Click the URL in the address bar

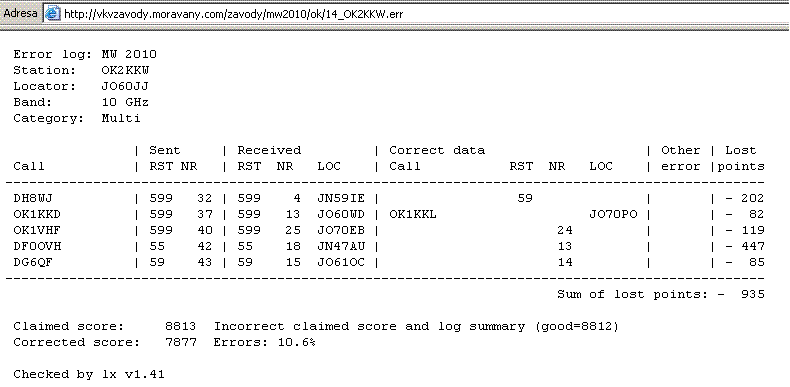pos(233,14)
